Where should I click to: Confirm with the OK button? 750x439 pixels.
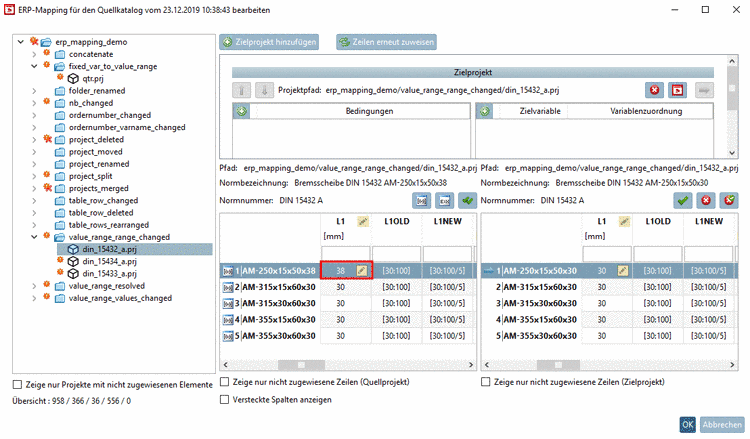[688, 424]
